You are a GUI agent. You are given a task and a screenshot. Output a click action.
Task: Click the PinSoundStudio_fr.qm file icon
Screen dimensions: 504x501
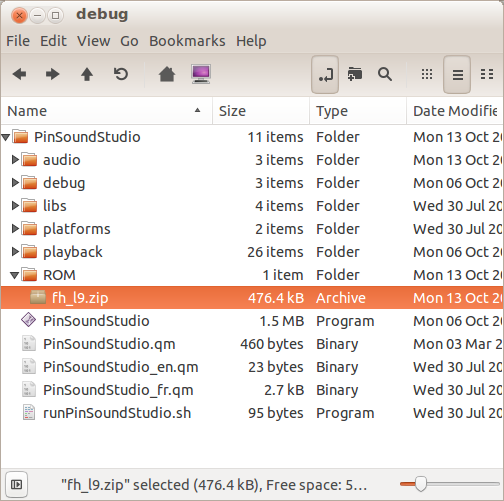click(x=29, y=389)
